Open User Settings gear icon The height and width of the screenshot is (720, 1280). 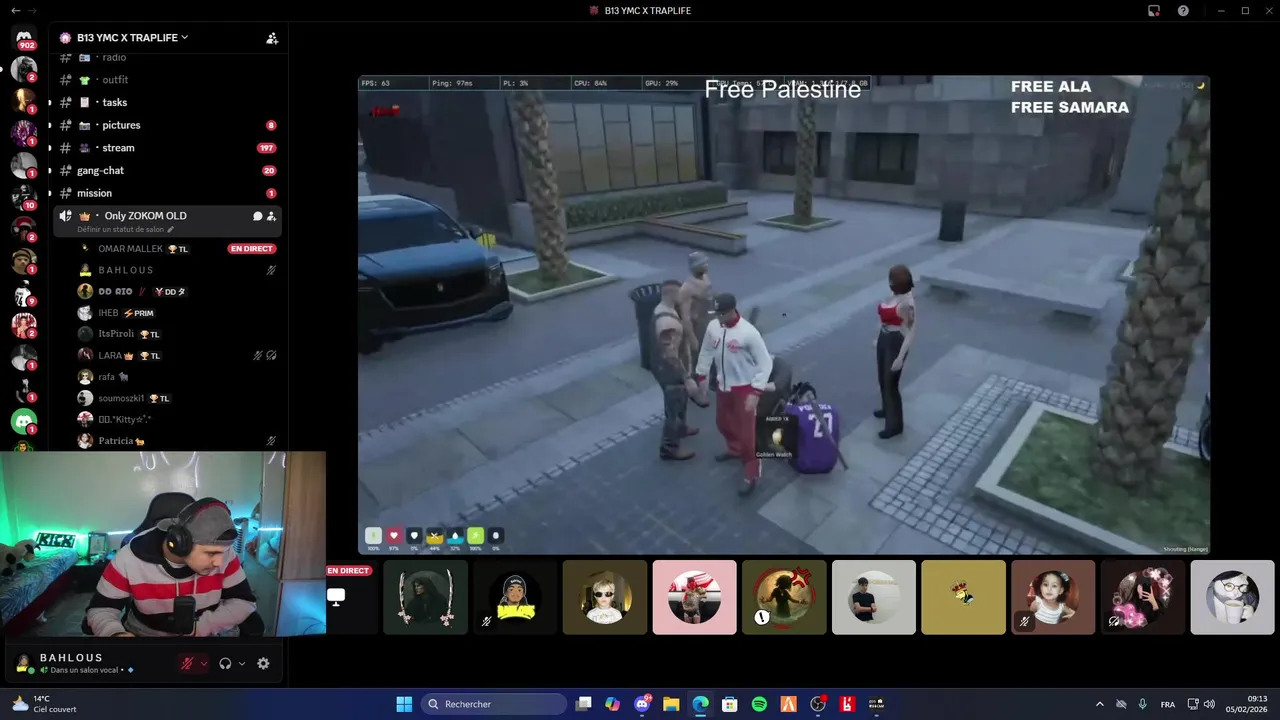click(x=263, y=663)
